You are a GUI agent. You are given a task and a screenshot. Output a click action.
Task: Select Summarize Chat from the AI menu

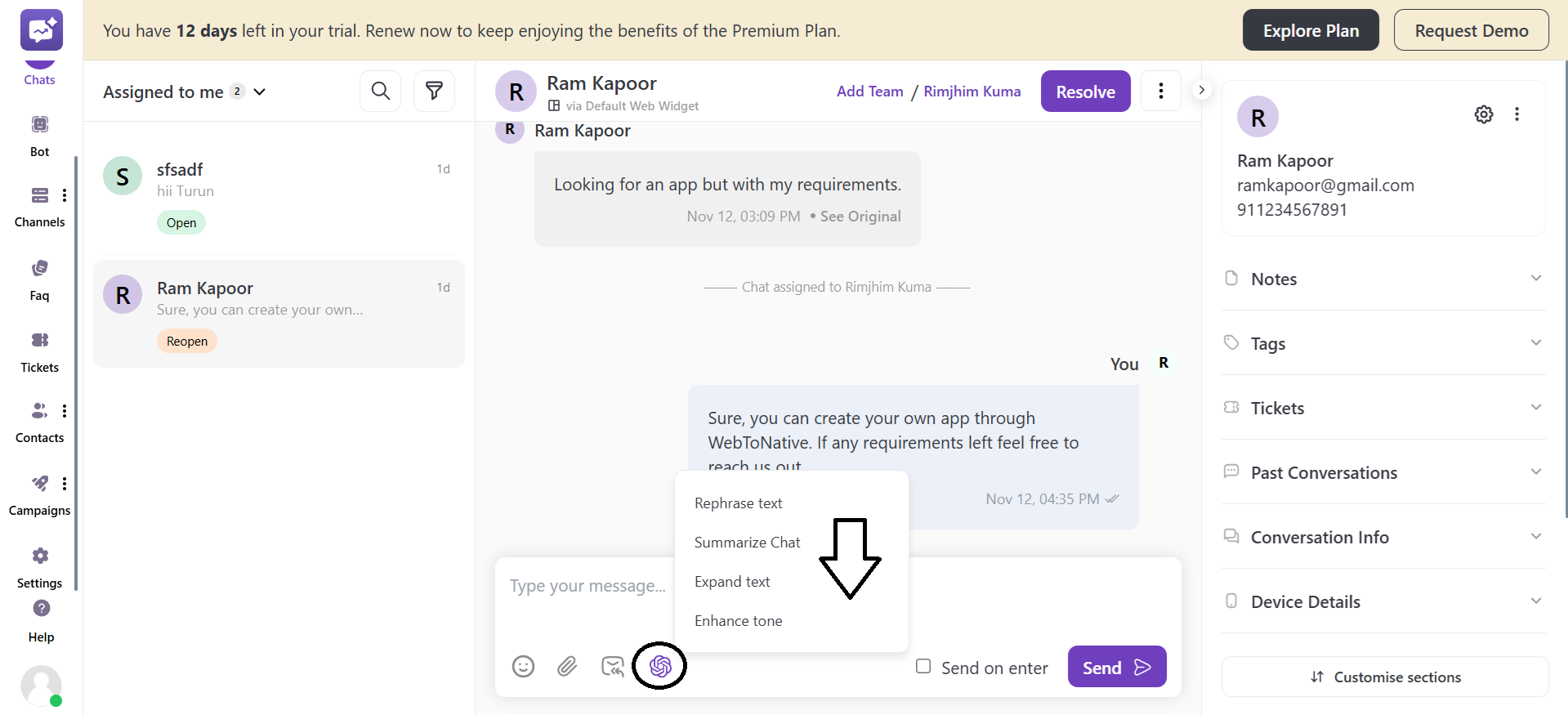coord(746,542)
